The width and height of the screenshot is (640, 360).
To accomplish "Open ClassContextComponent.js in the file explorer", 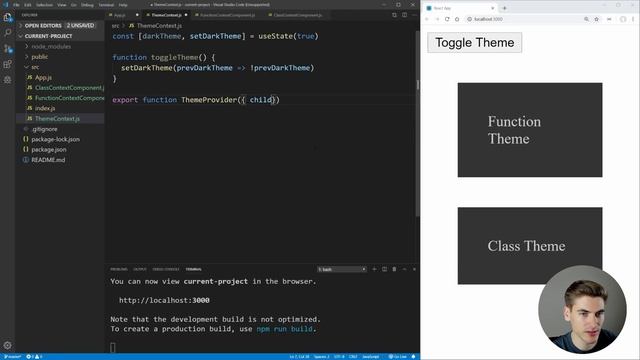I will (x=60, y=88).
